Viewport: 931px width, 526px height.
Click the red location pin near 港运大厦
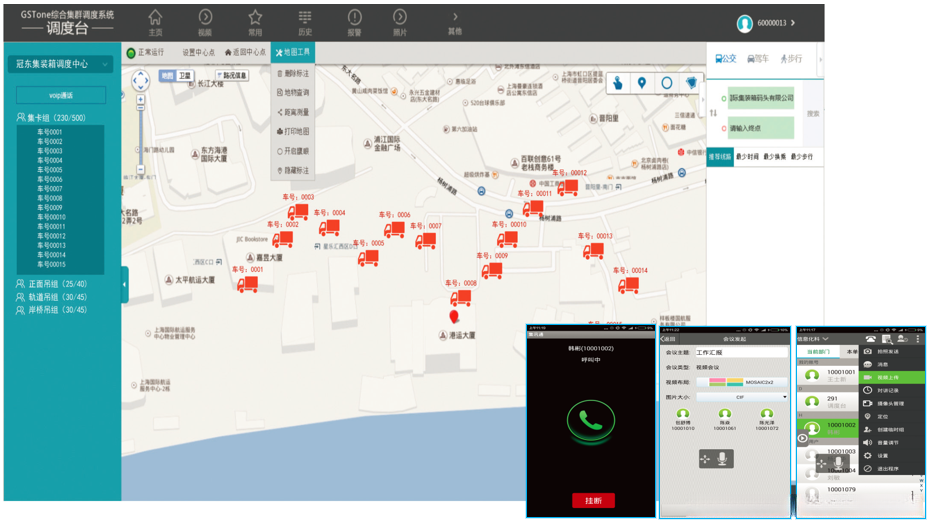coord(454,316)
